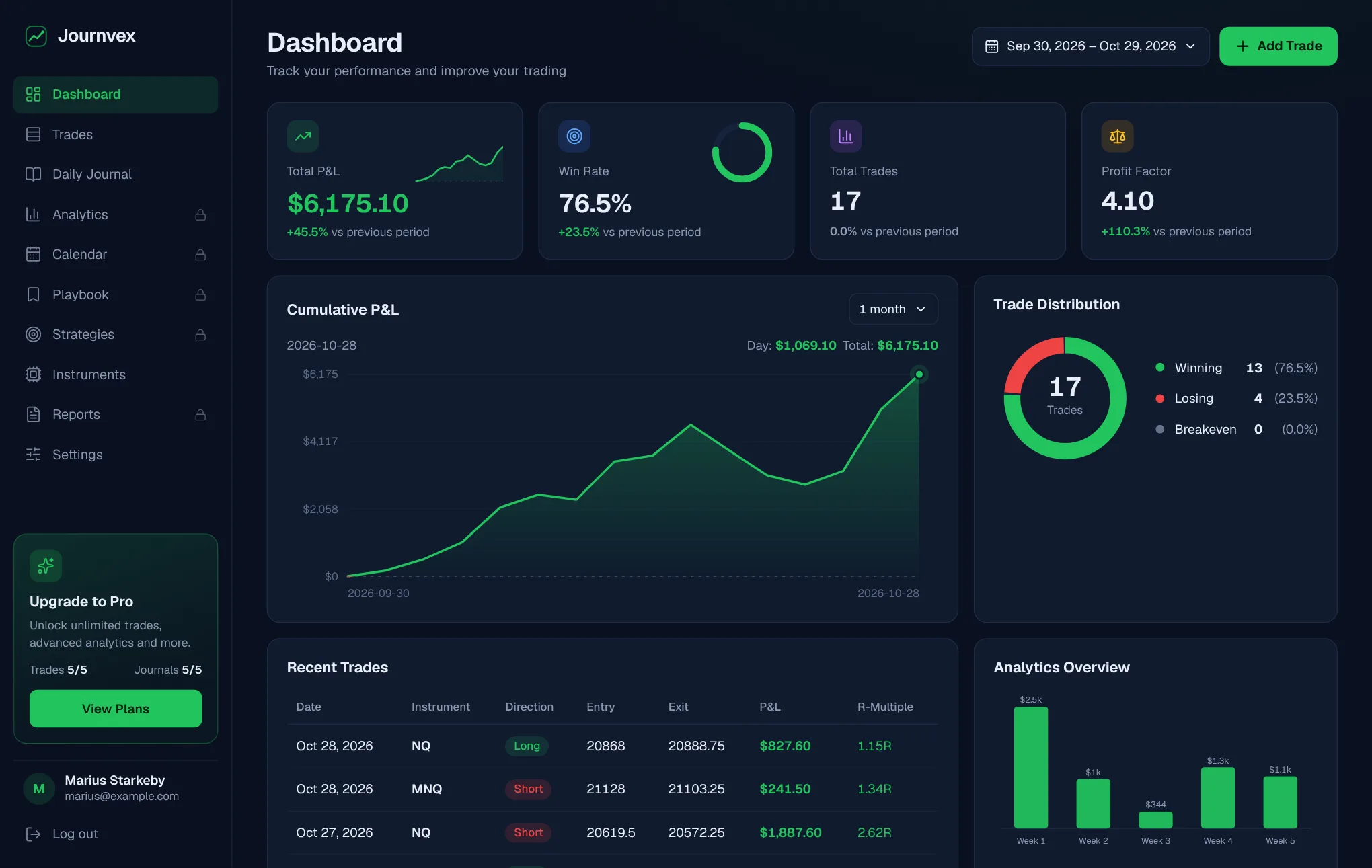Open Daily Journal from the sidebar
Viewport: 1372px width, 868px height.
click(116, 175)
